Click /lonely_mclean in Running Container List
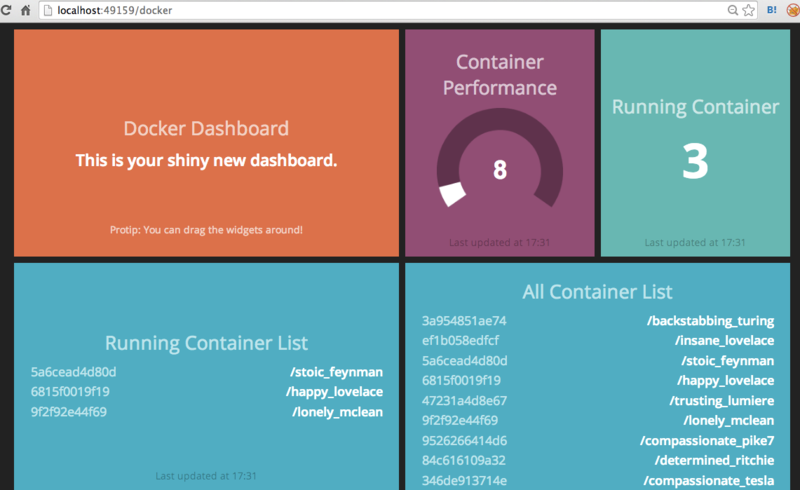Image resolution: width=800 pixels, height=490 pixels. pyautogui.click(x=338, y=412)
